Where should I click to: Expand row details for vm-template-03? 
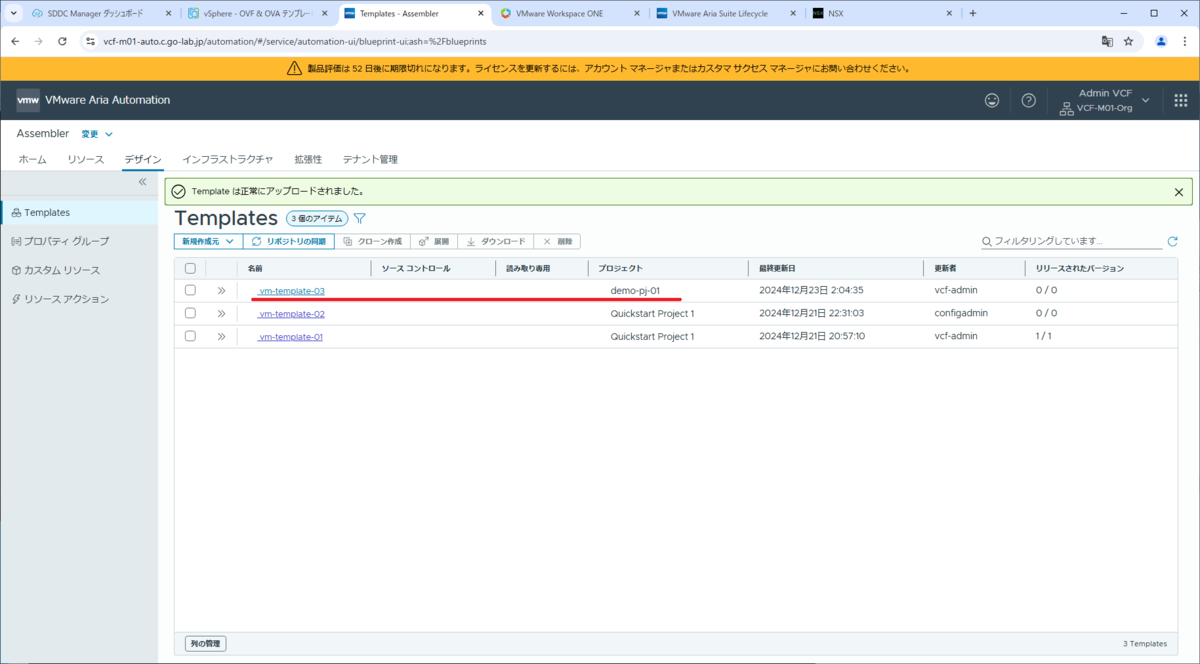(221, 290)
